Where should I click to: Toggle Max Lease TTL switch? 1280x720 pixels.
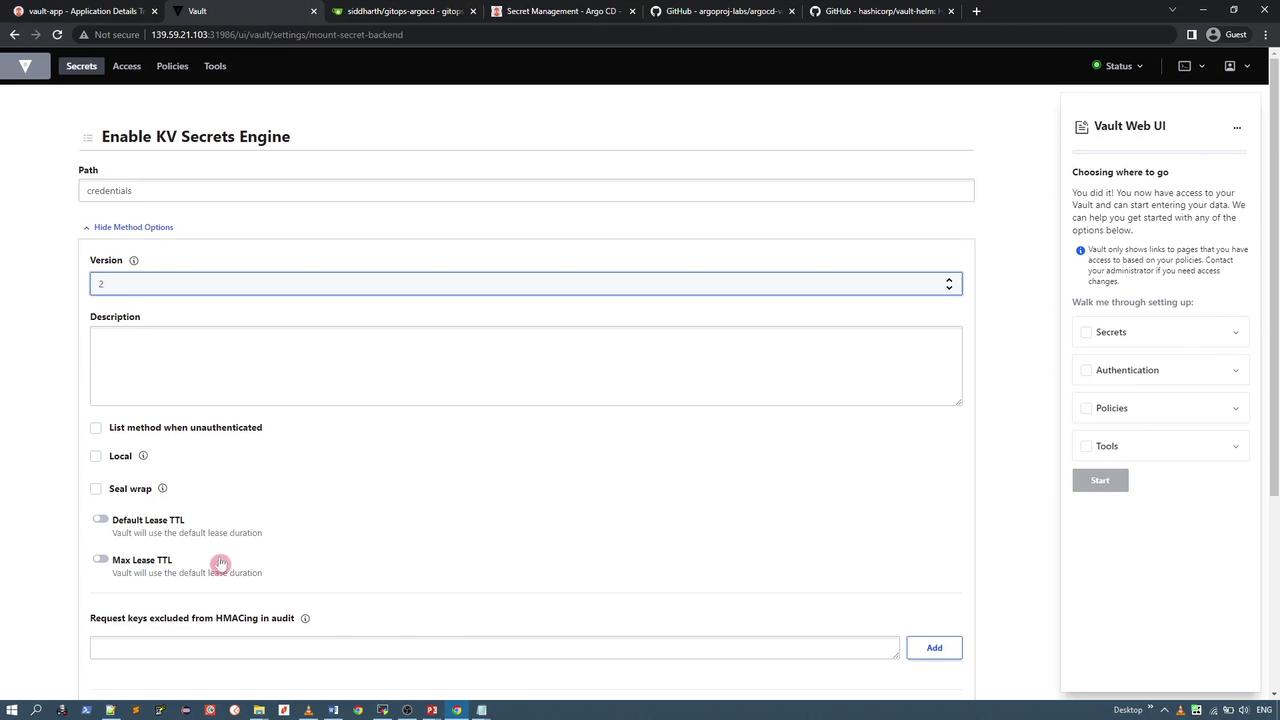click(100, 559)
